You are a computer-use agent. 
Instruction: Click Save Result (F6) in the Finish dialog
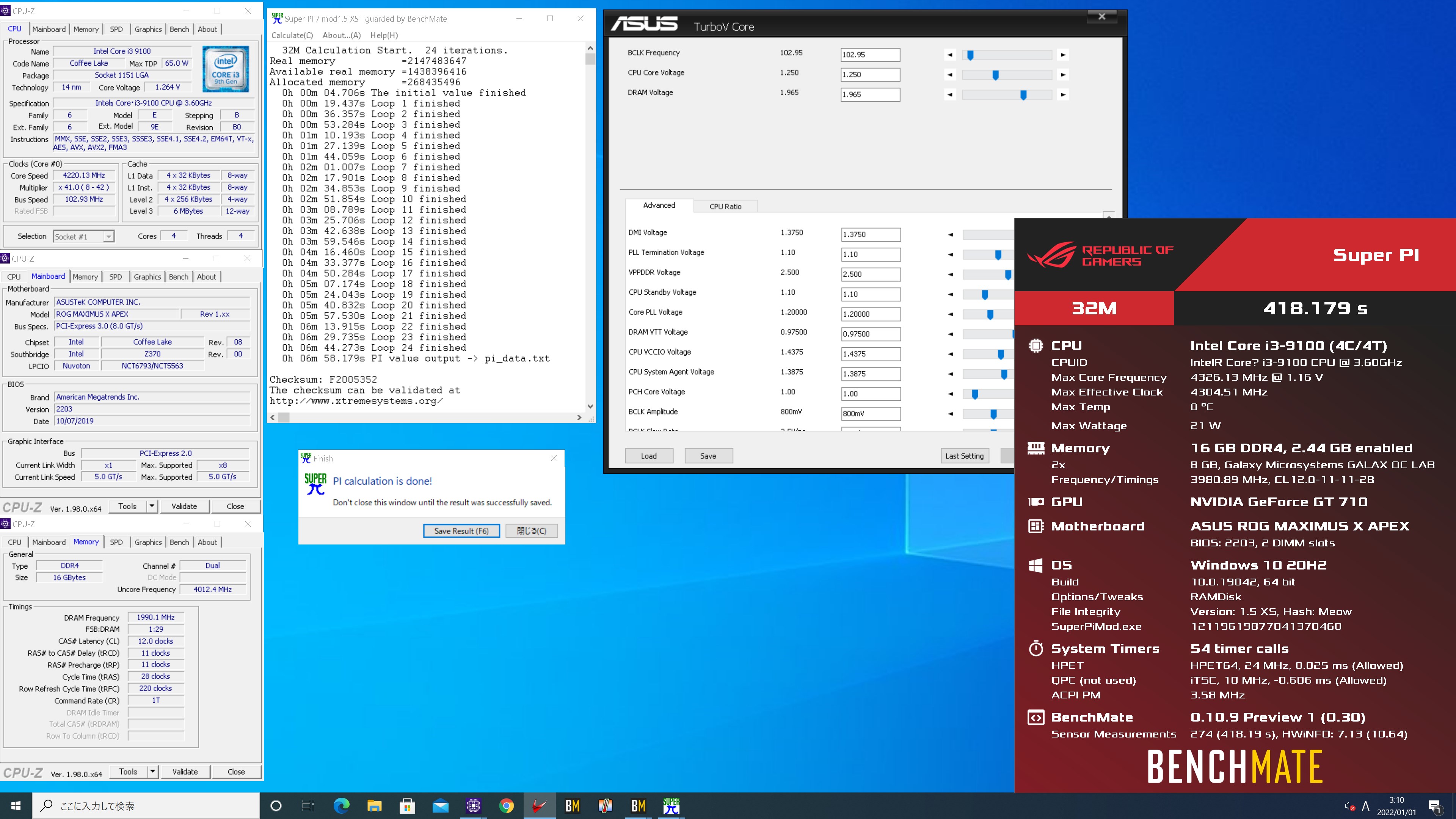click(461, 531)
